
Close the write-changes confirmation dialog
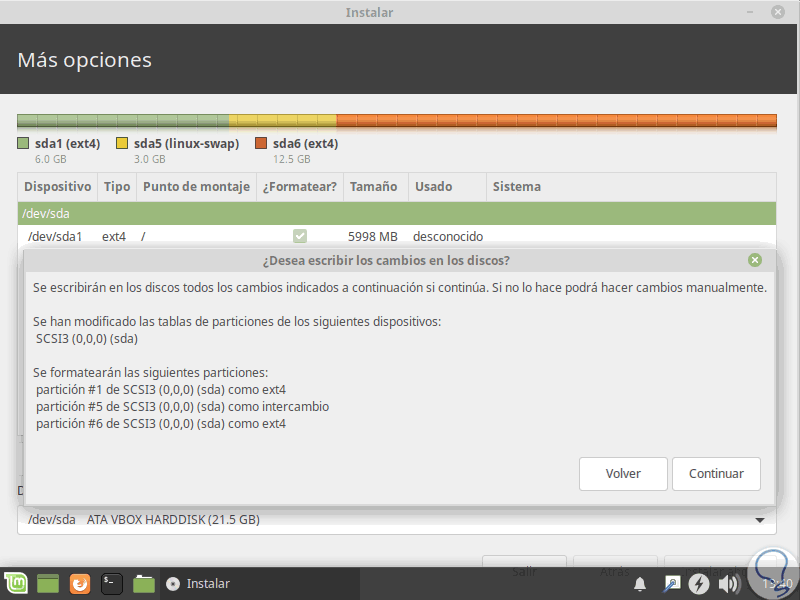tap(755, 260)
